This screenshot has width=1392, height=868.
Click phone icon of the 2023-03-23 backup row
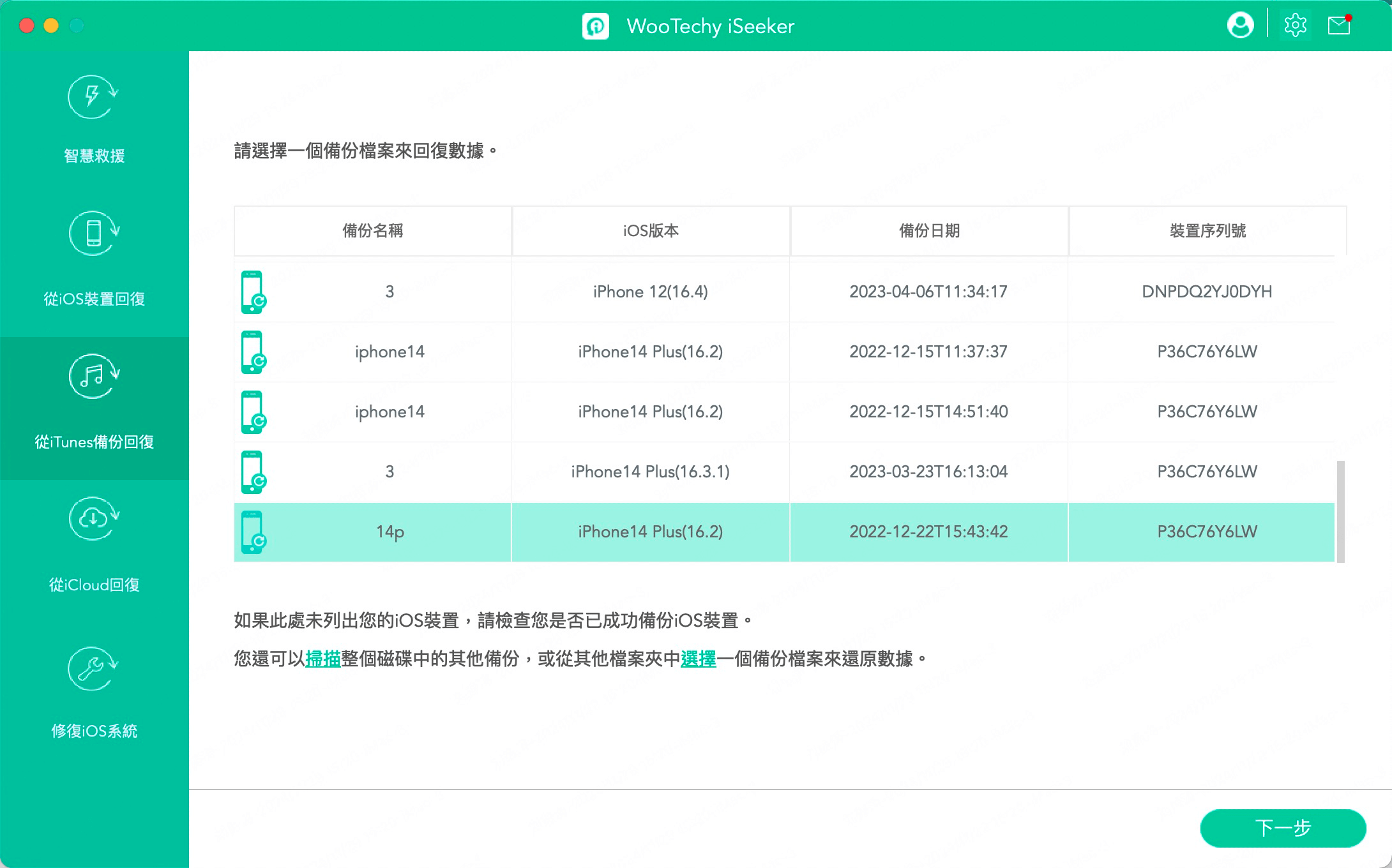[x=253, y=472]
